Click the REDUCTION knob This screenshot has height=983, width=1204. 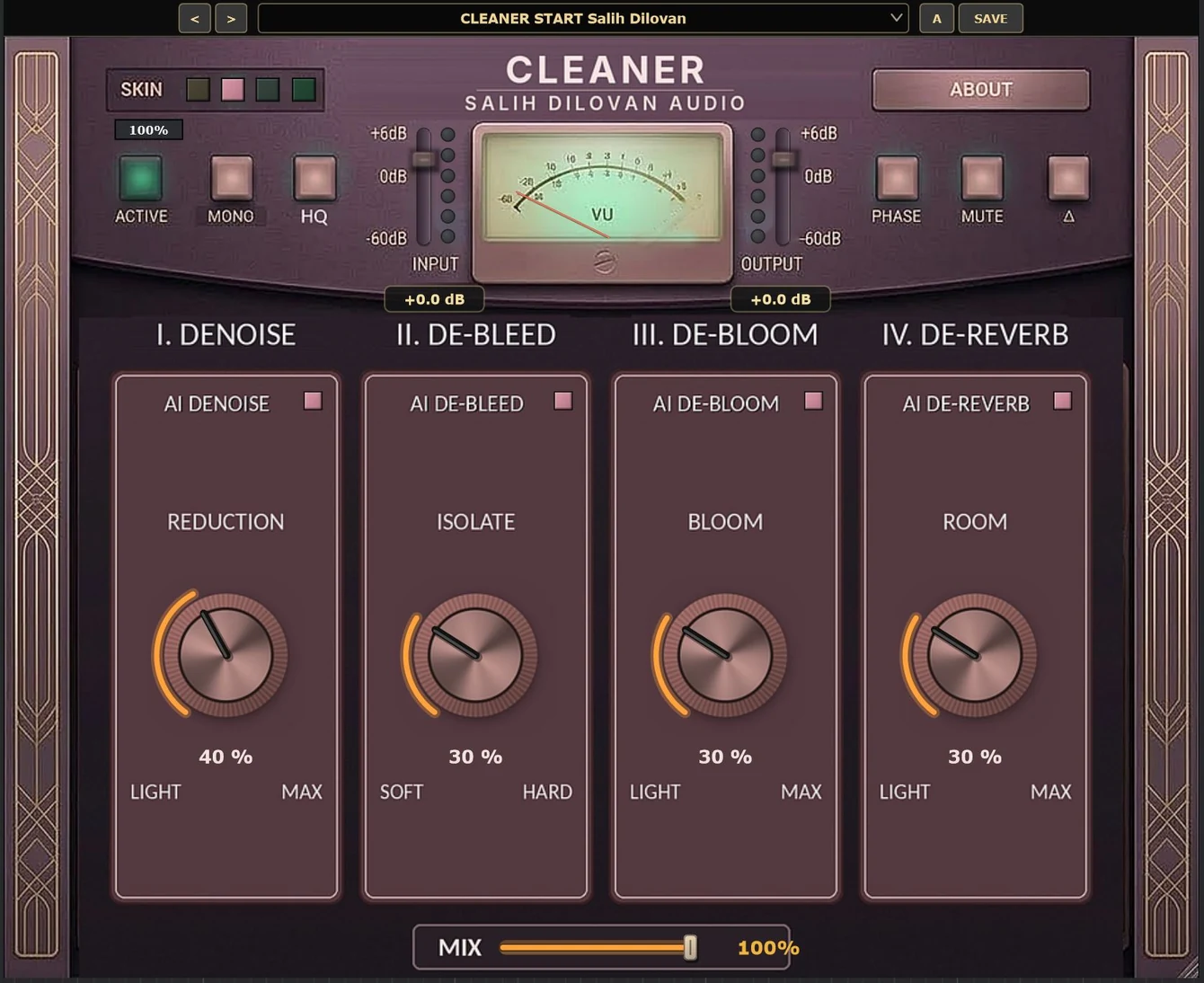[x=226, y=655]
